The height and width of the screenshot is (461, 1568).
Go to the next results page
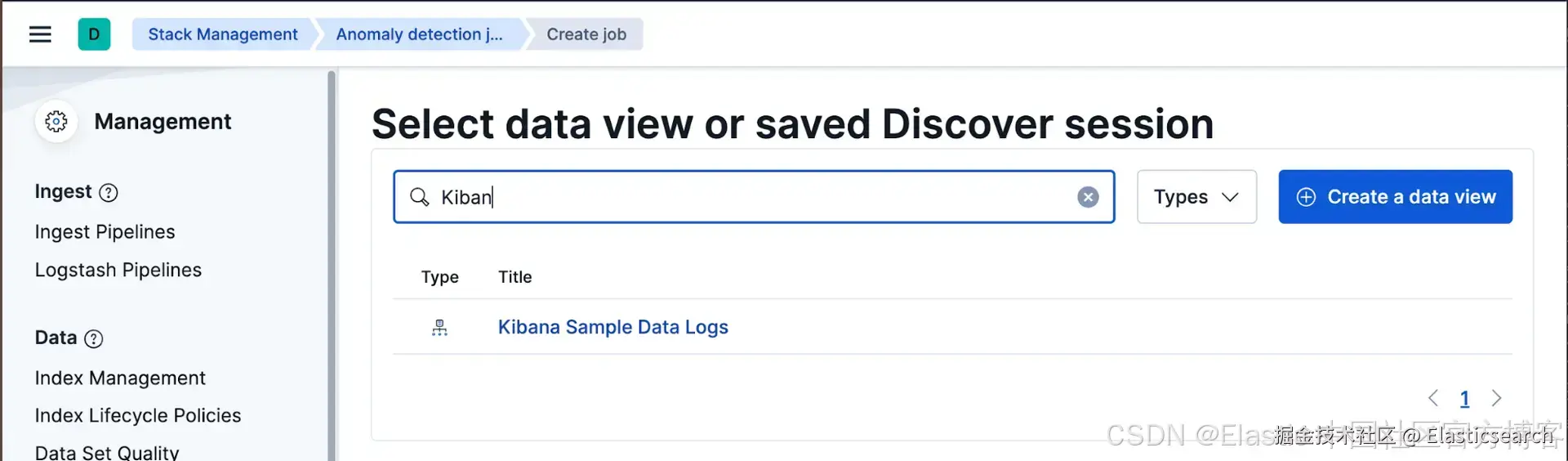click(1496, 398)
